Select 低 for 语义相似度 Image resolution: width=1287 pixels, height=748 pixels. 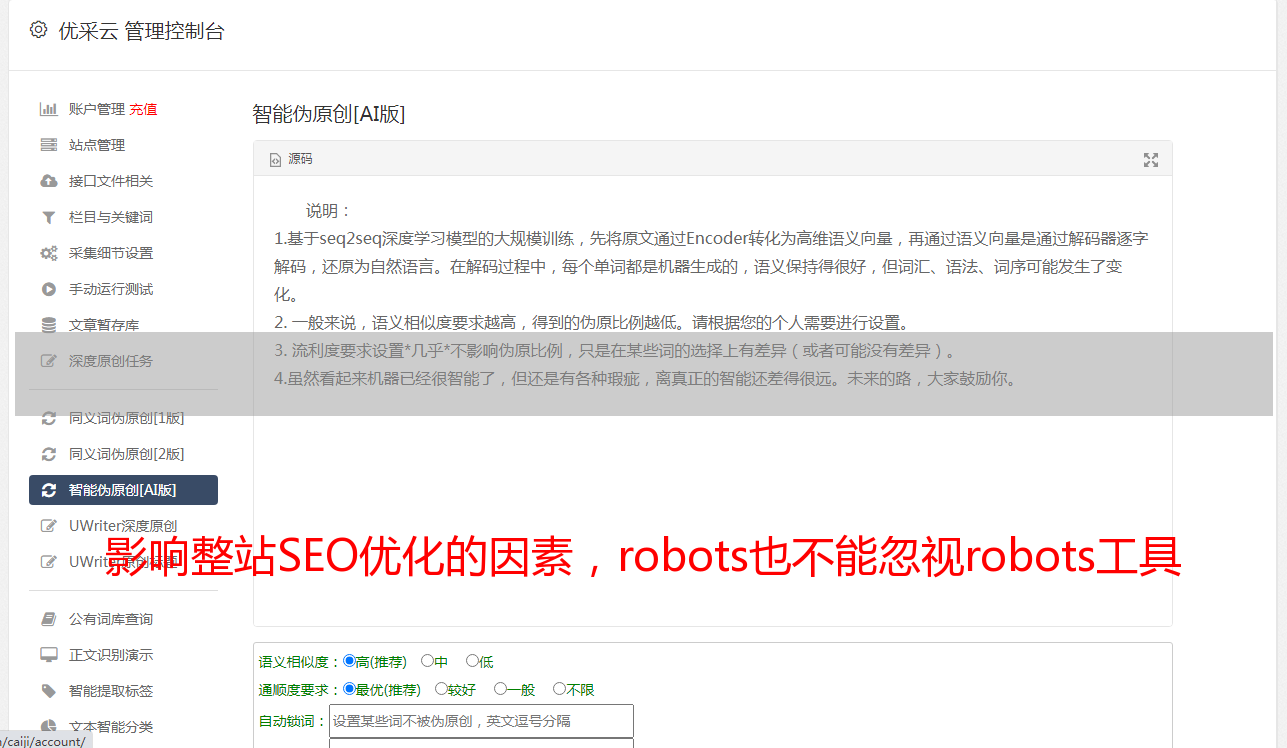pyautogui.click(x=472, y=661)
